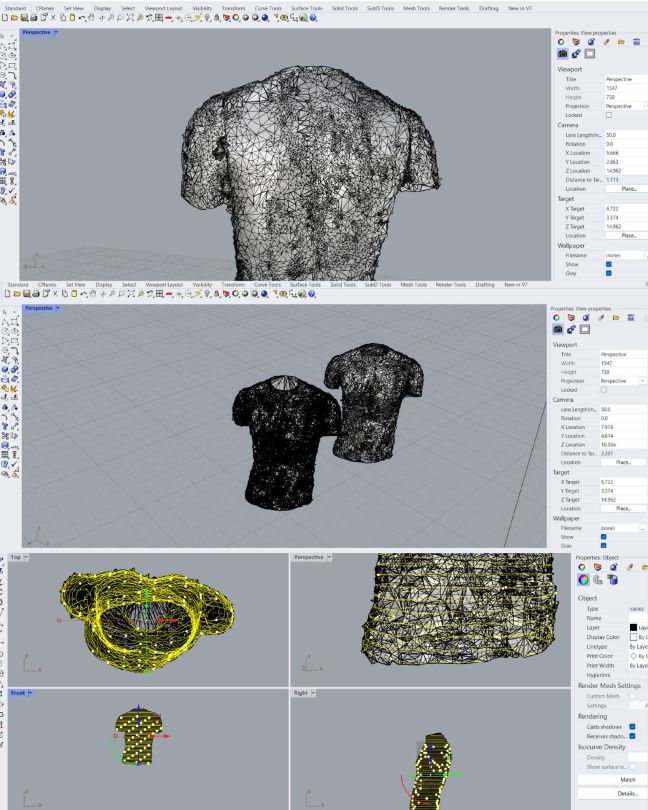648x810 pixels.
Task: Click the New file icon in topmost toolbar
Action: point(6,19)
